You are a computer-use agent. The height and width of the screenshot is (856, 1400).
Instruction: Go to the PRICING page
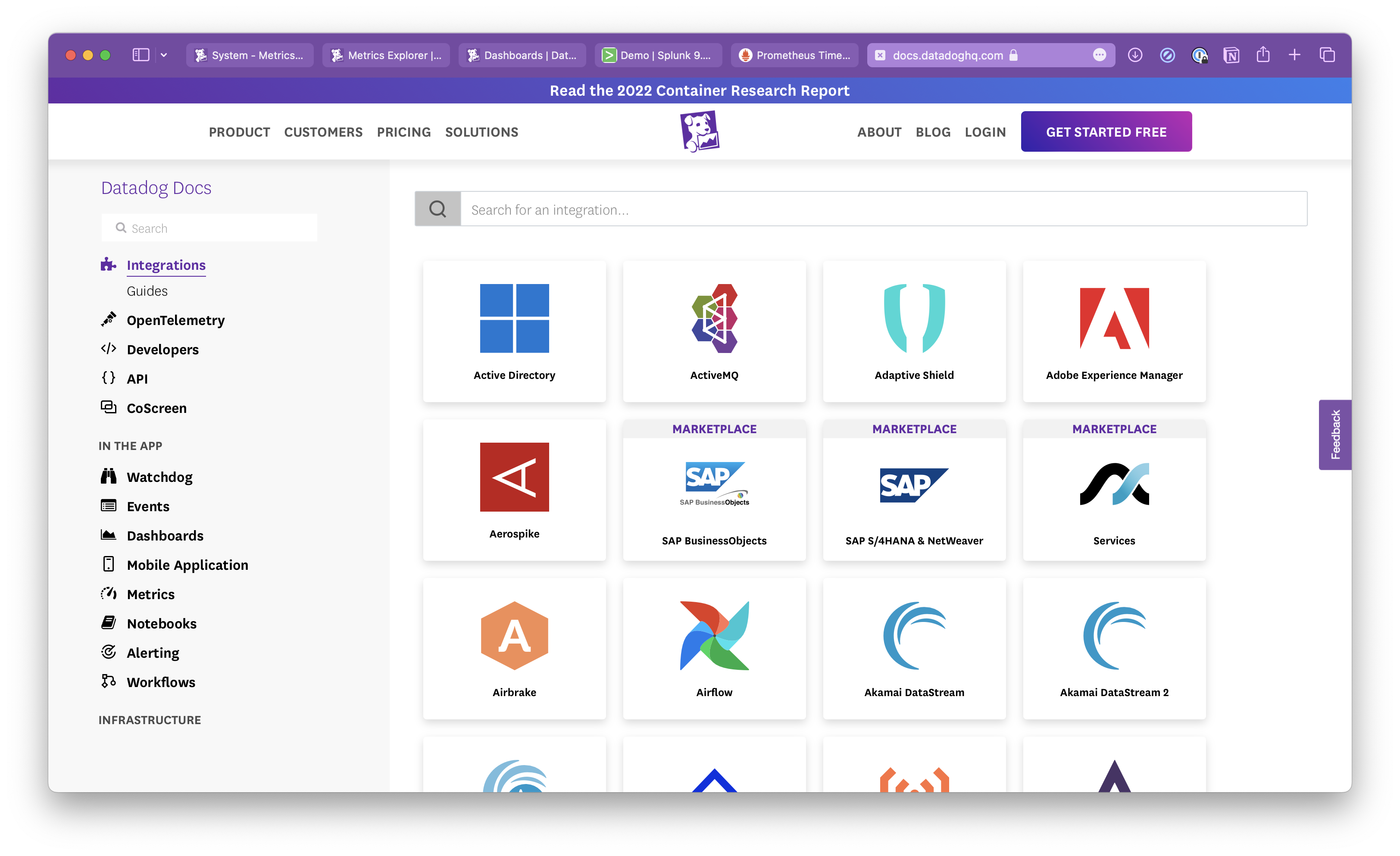(x=404, y=132)
